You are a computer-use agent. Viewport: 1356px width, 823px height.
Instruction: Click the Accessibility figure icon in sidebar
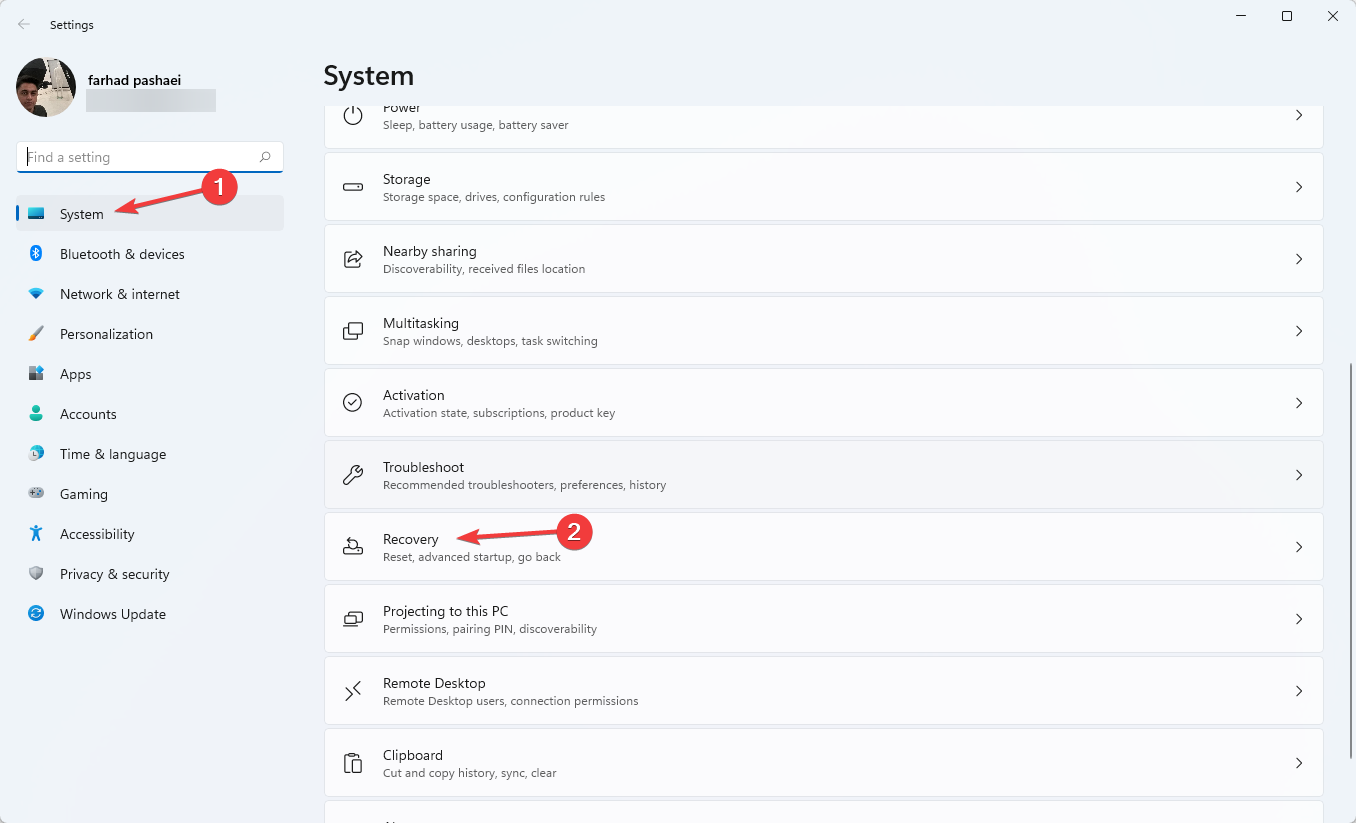(x=36, y=534)
